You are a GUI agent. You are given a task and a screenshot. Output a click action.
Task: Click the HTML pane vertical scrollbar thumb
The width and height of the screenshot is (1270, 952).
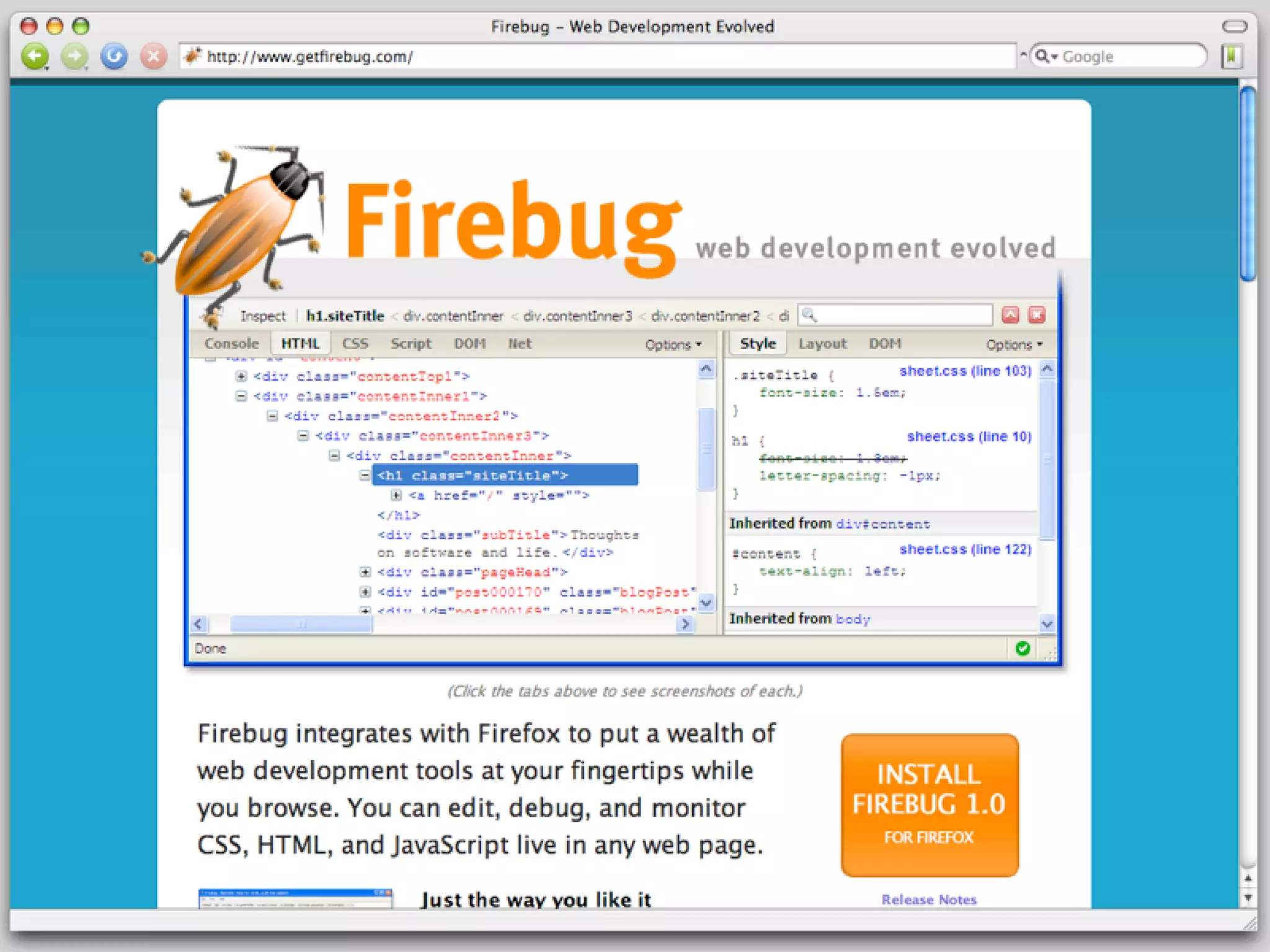pyautogui.click(x=706, y=449)
